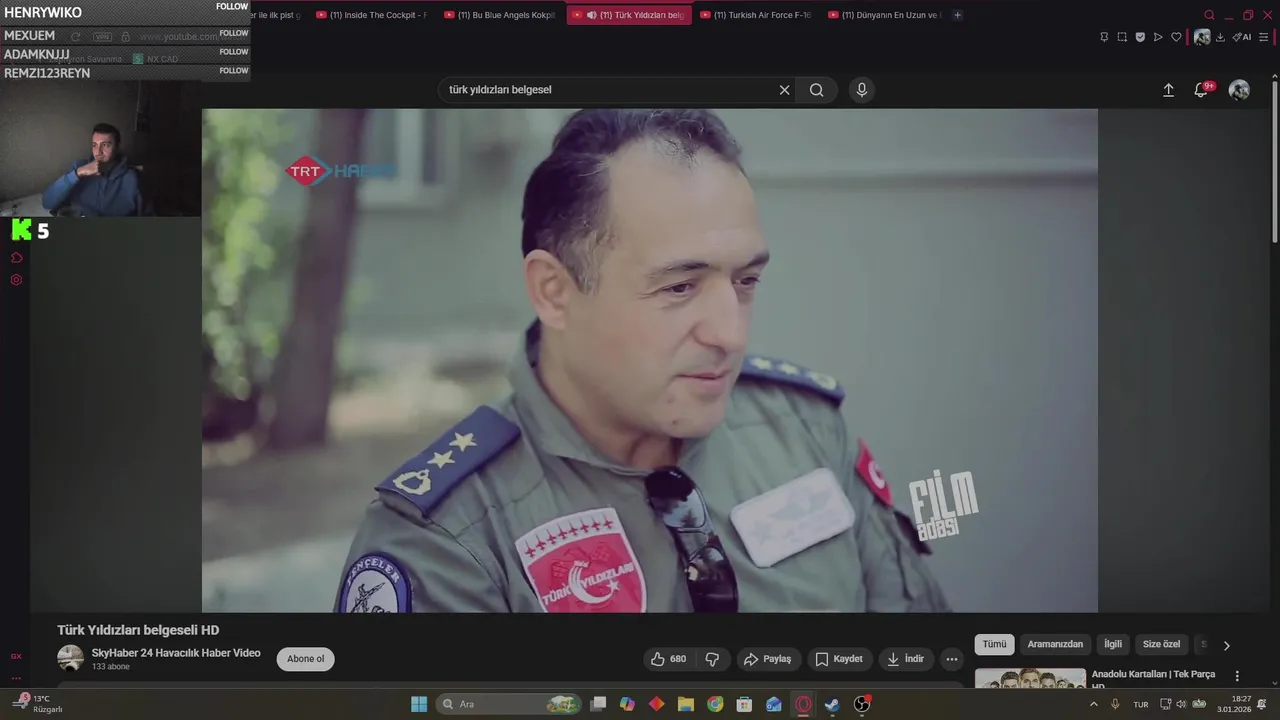Image resolution: width=1280 pixels, height=720 pixels.
Task: Open Anadolu Kartalları Tek Parça video title
Action: pos(1154,680)
